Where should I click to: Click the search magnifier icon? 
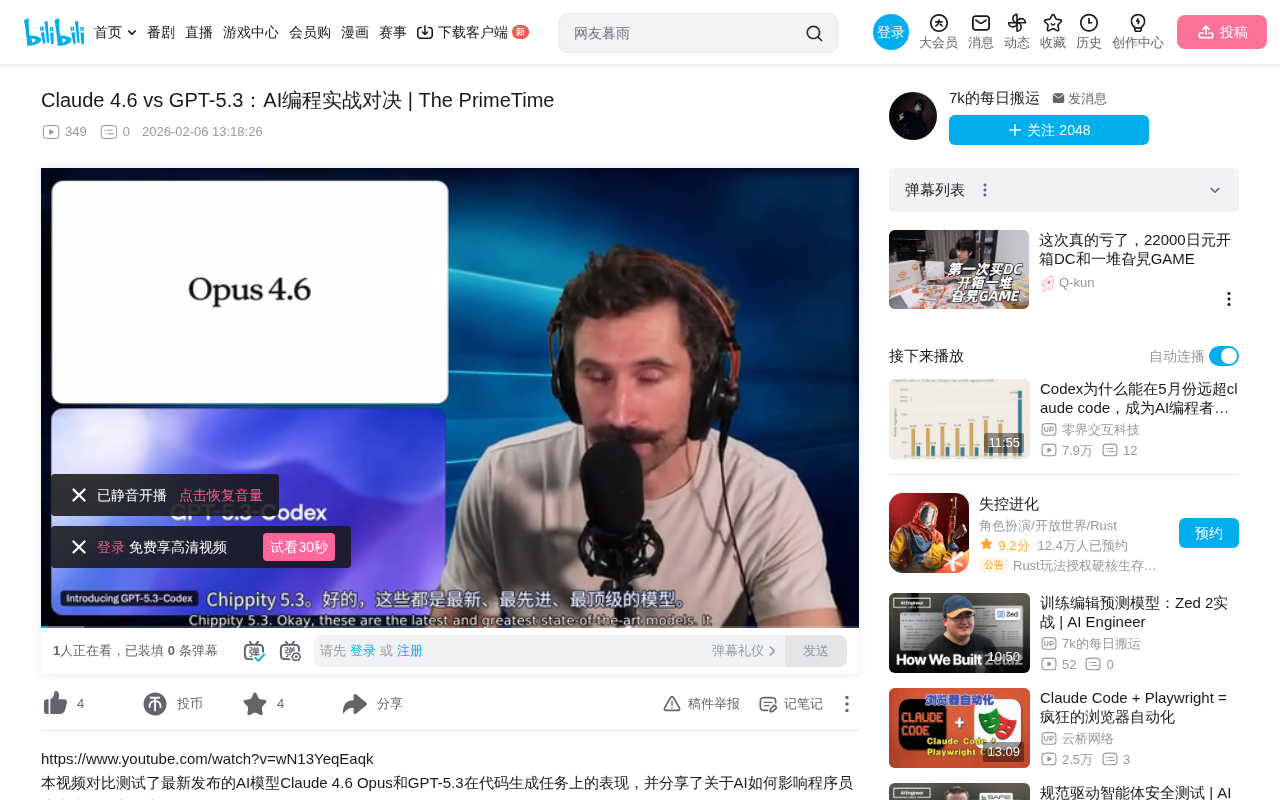pos(814,33)
